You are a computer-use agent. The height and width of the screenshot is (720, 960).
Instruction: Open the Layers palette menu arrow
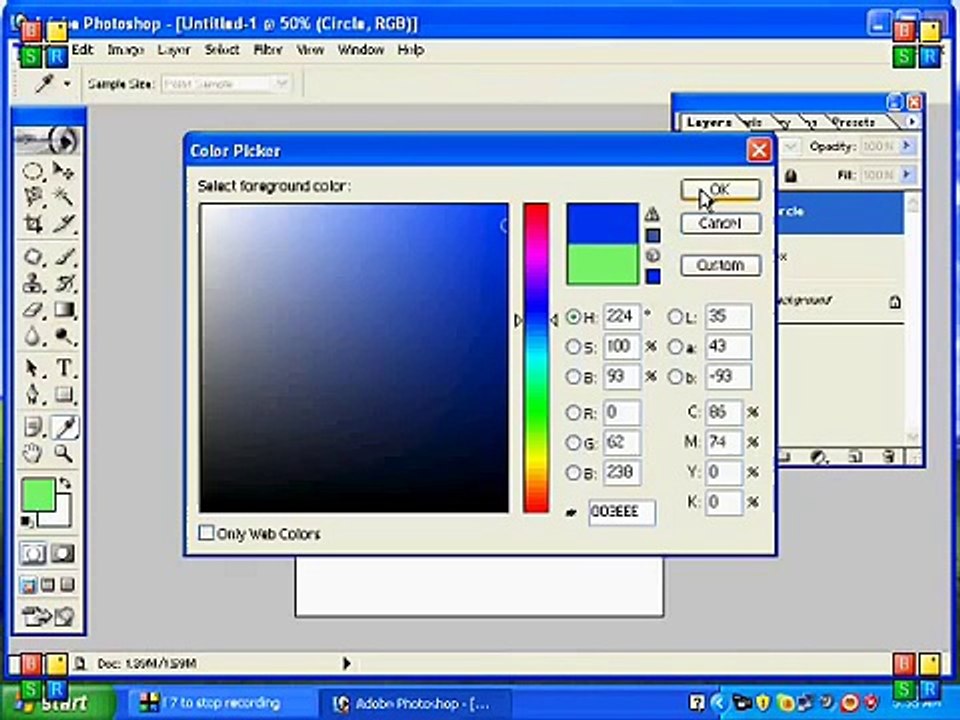point(912,122)
